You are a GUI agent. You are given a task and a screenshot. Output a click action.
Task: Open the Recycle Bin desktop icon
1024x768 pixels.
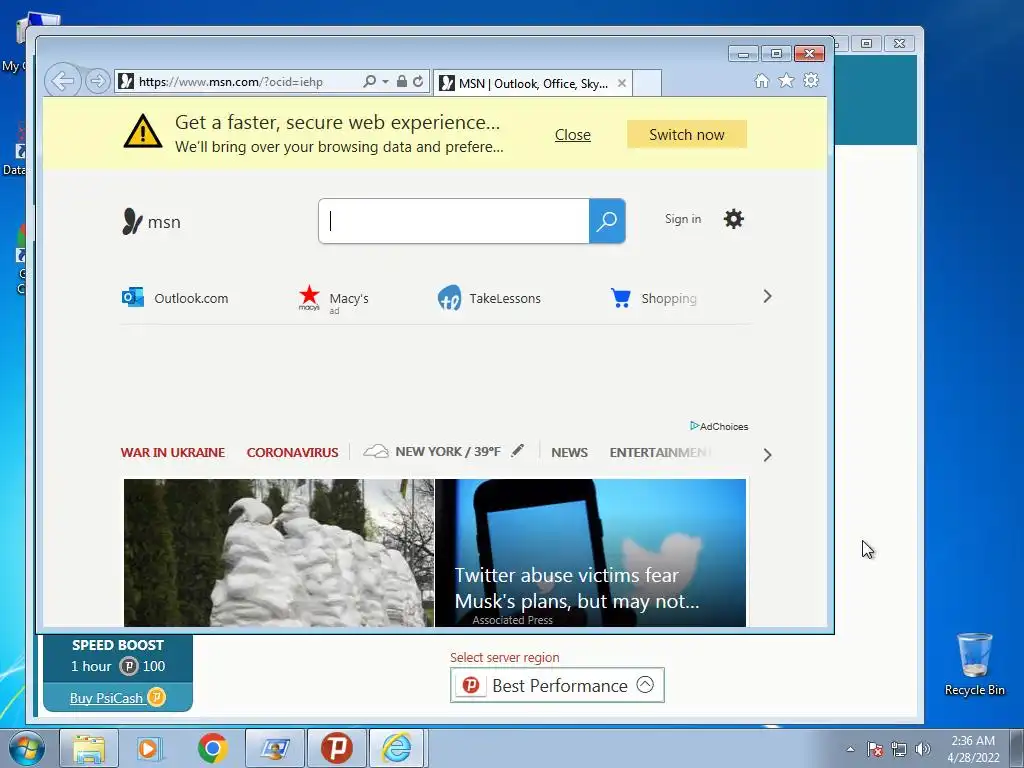pyautogui.click(x=974, y=665)
